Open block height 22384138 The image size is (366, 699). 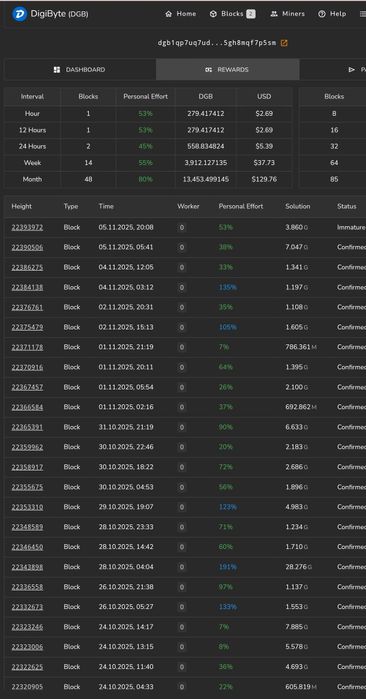[27, 288]
